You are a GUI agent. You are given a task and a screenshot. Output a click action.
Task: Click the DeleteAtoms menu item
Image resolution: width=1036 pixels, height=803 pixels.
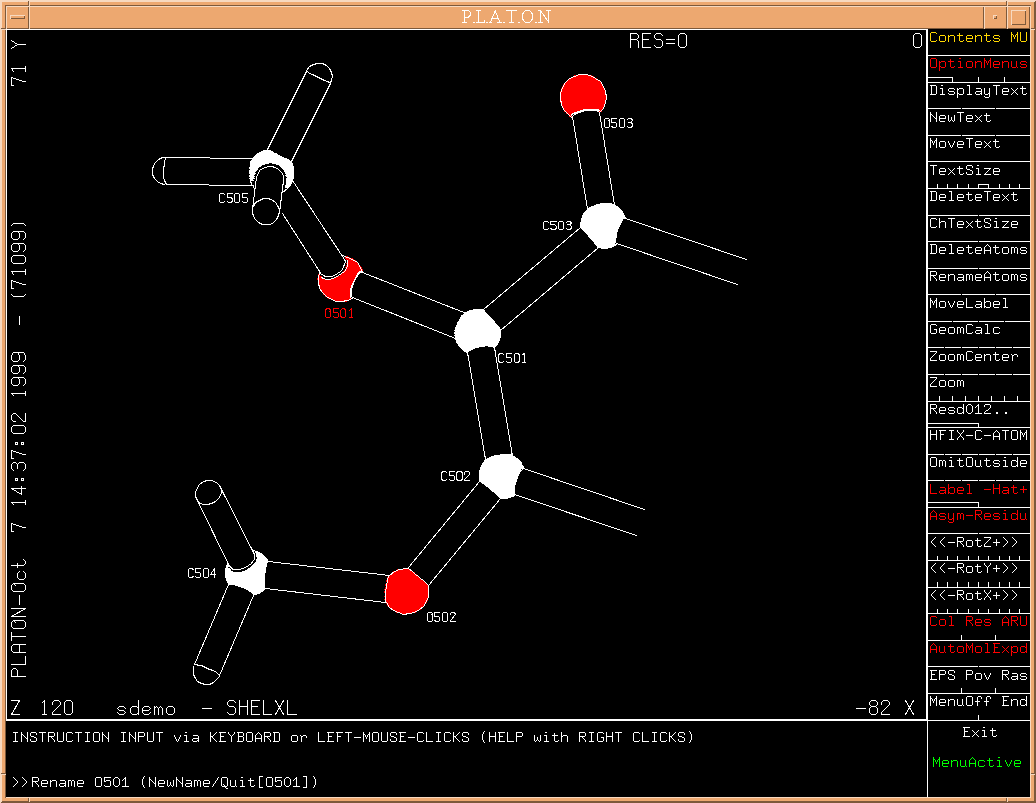pos(977,250)
